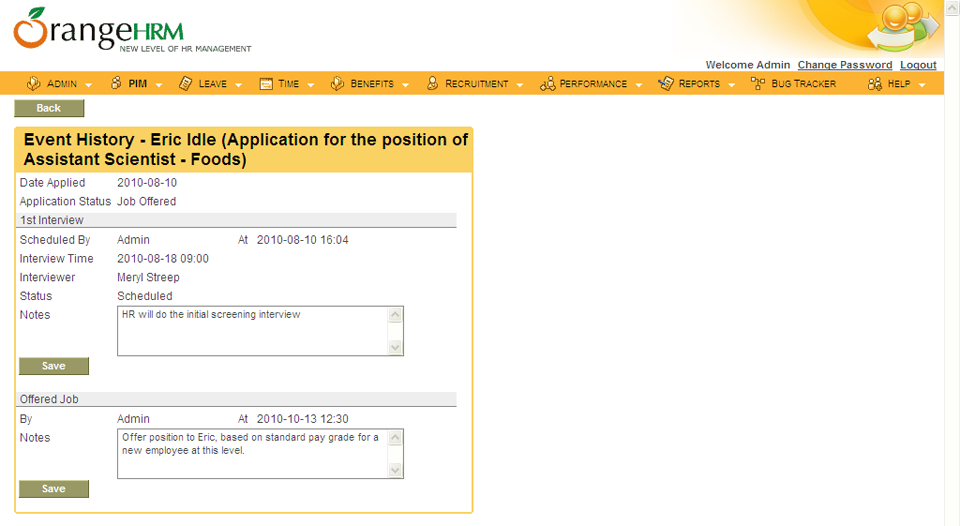960x526 pixels.
Task: Click the Logout link
Action: pyautogui.click(x=918, y=65)
